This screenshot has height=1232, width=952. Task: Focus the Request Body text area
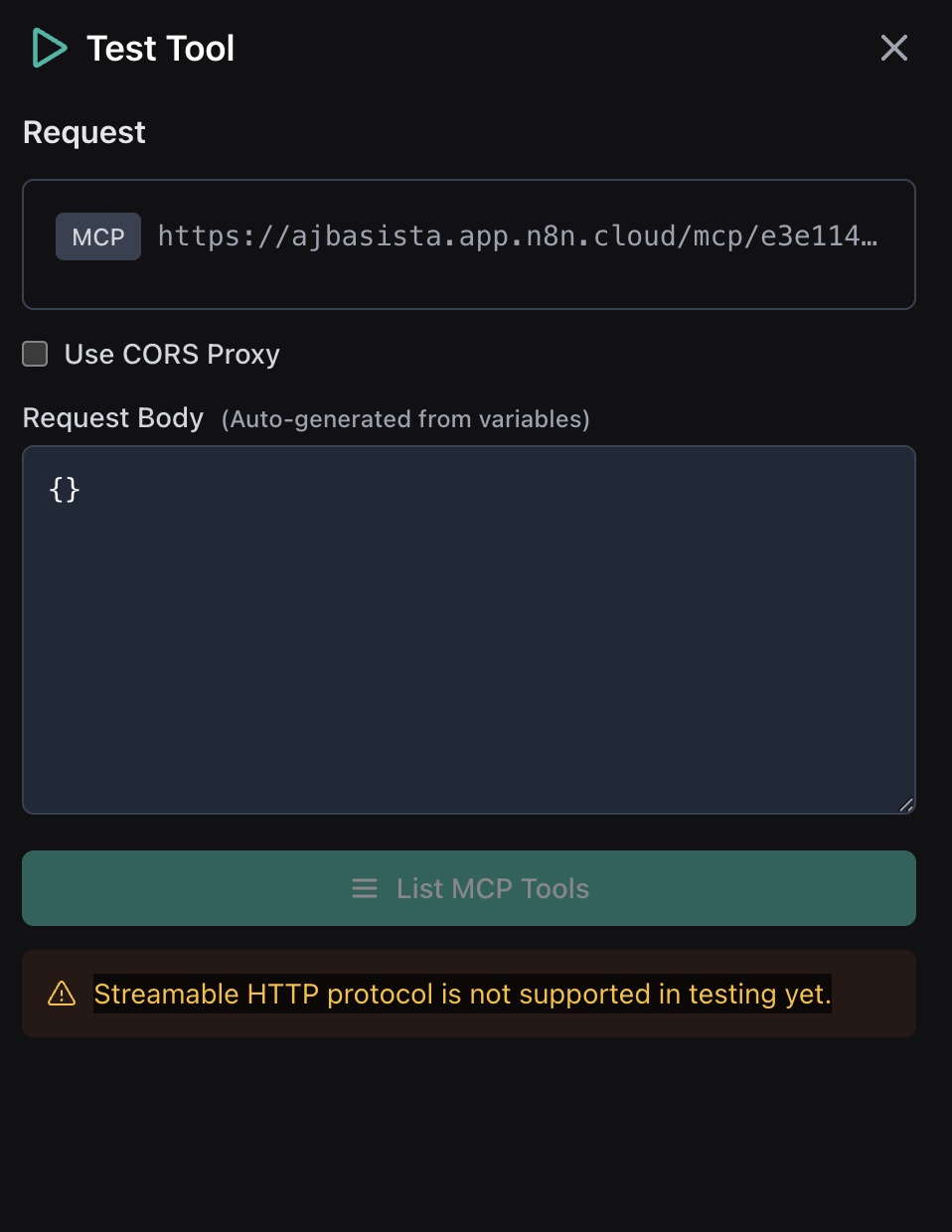469,646
